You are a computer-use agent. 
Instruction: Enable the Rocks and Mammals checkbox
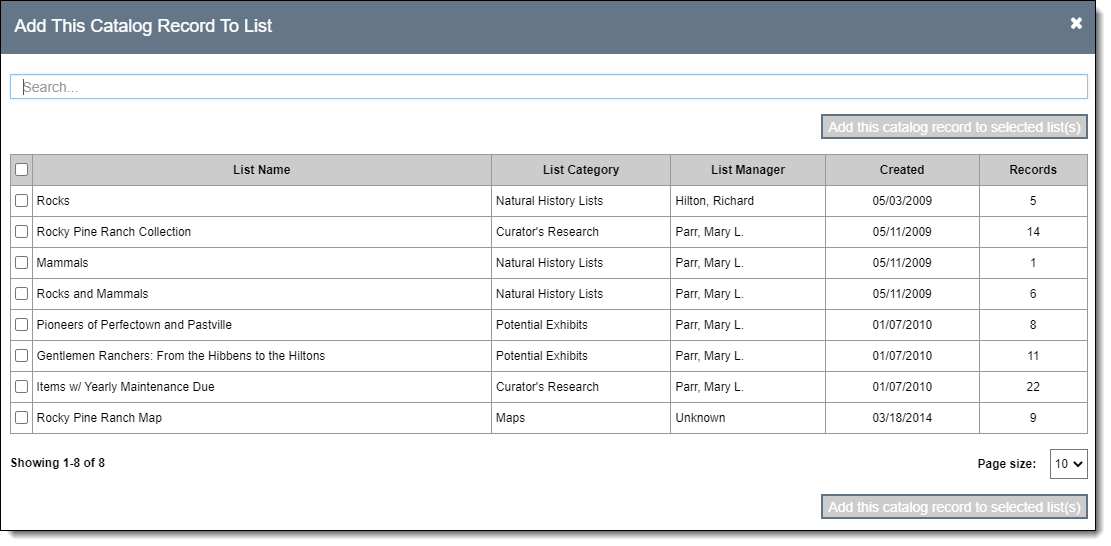22,294
